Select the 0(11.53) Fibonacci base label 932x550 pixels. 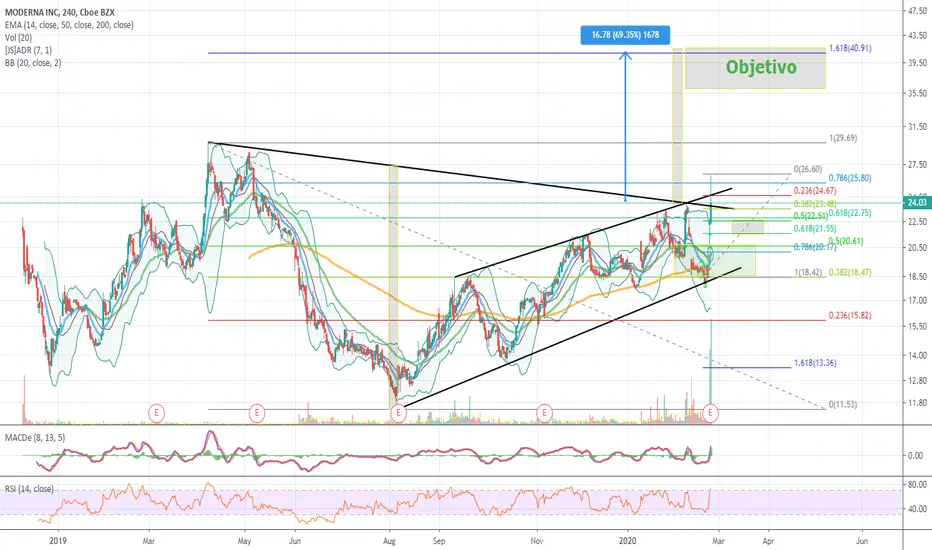point(843,405)
